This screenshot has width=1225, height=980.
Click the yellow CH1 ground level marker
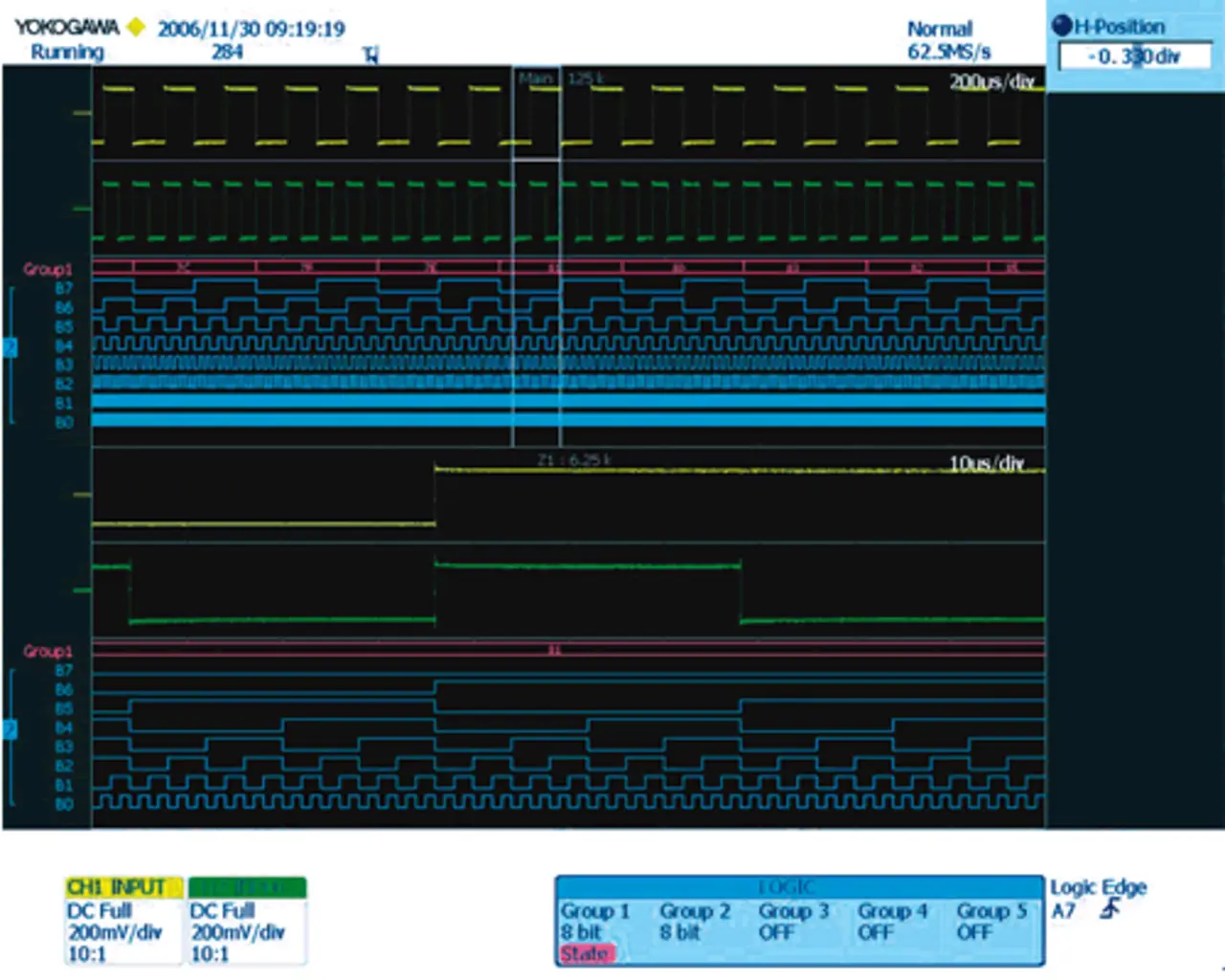[81, 113]
